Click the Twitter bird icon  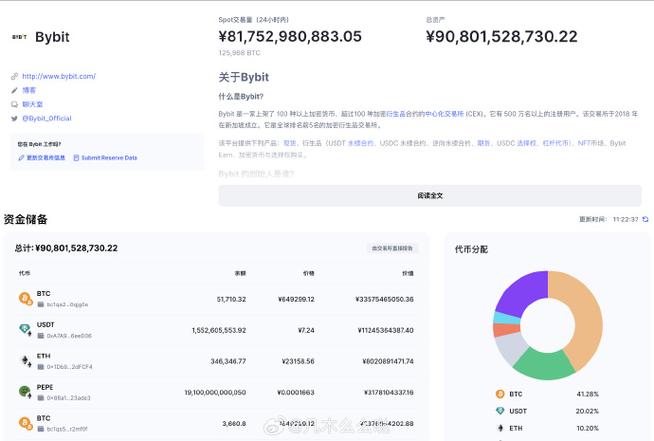pos(15,118)
